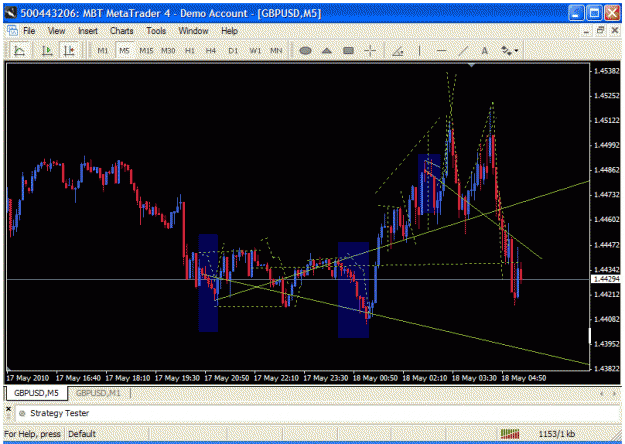The image size is (625, 444).
Task: Select the ellipse drawing tool
Action: (306, 51)
